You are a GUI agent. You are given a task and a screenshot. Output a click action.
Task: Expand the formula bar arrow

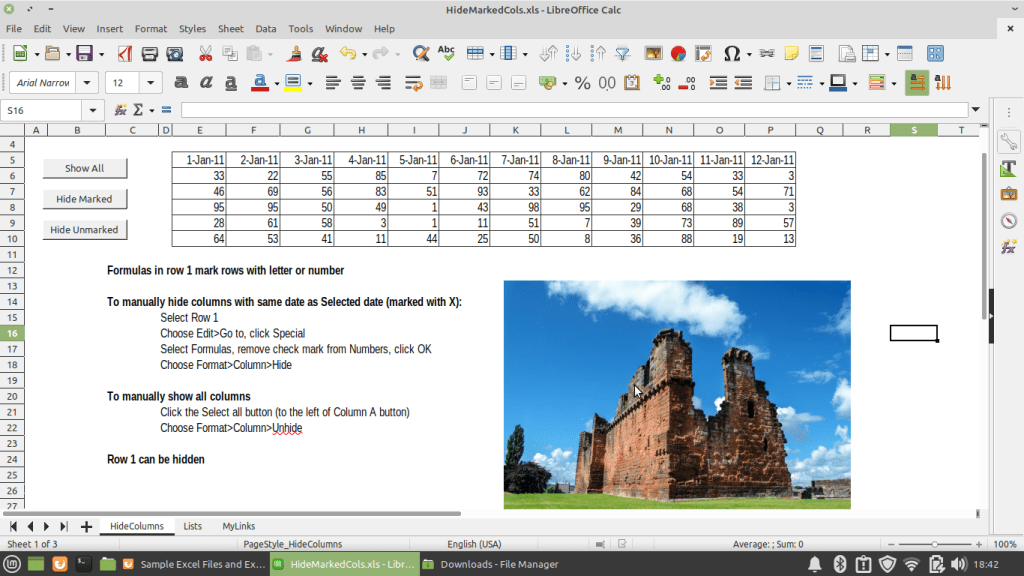pyautogui.click(x=976, y=110)
